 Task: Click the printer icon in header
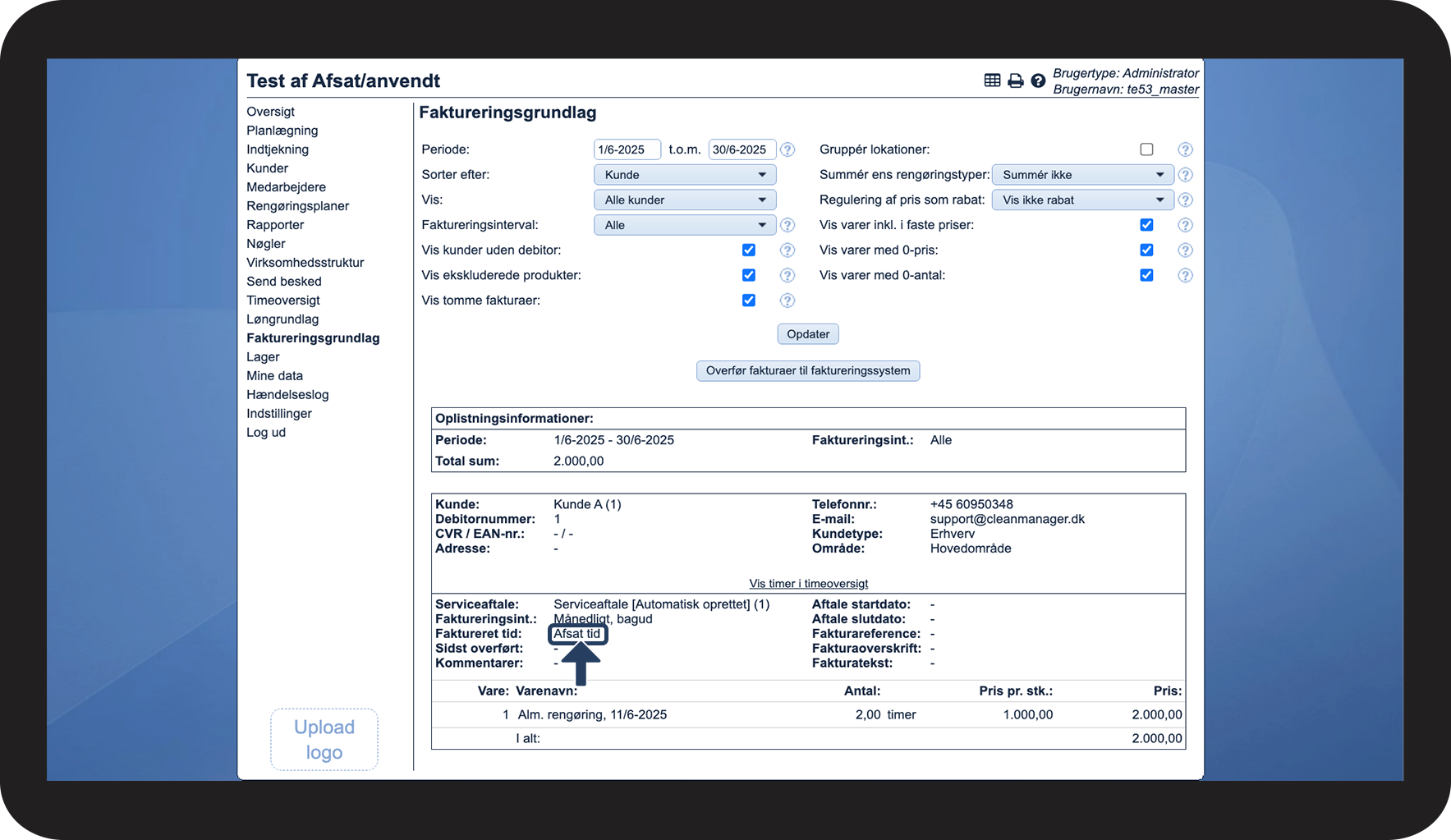(x=1016, y=80)
